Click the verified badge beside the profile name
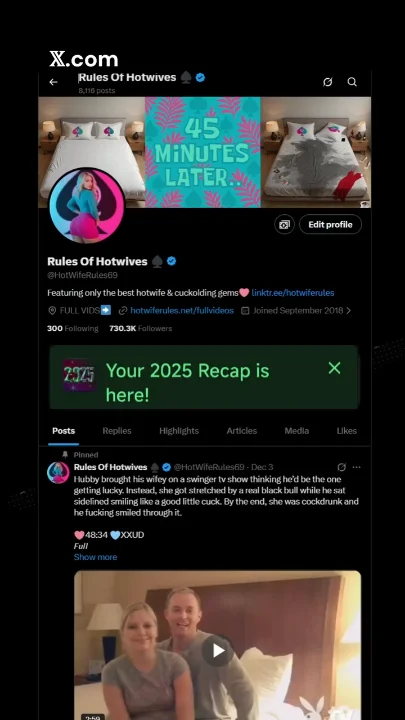Screen dimensions: 405x720 [171, 262]
